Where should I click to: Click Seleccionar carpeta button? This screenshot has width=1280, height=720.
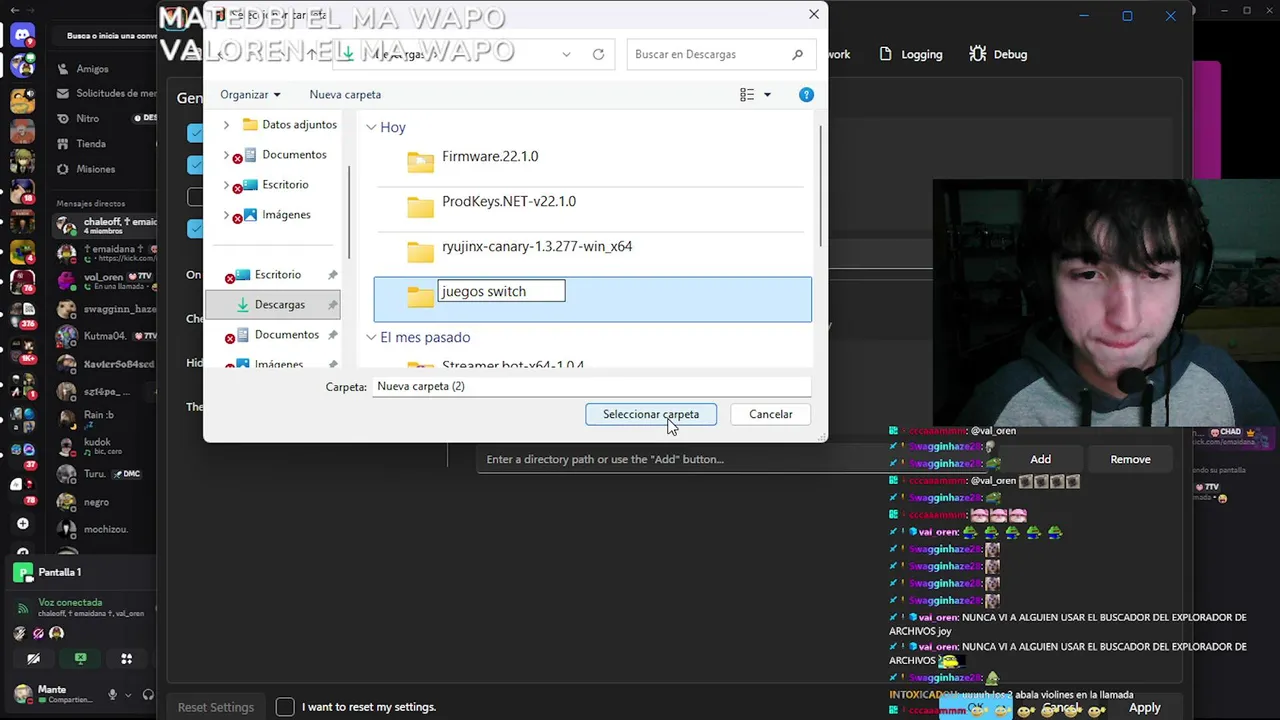(651, 414)
